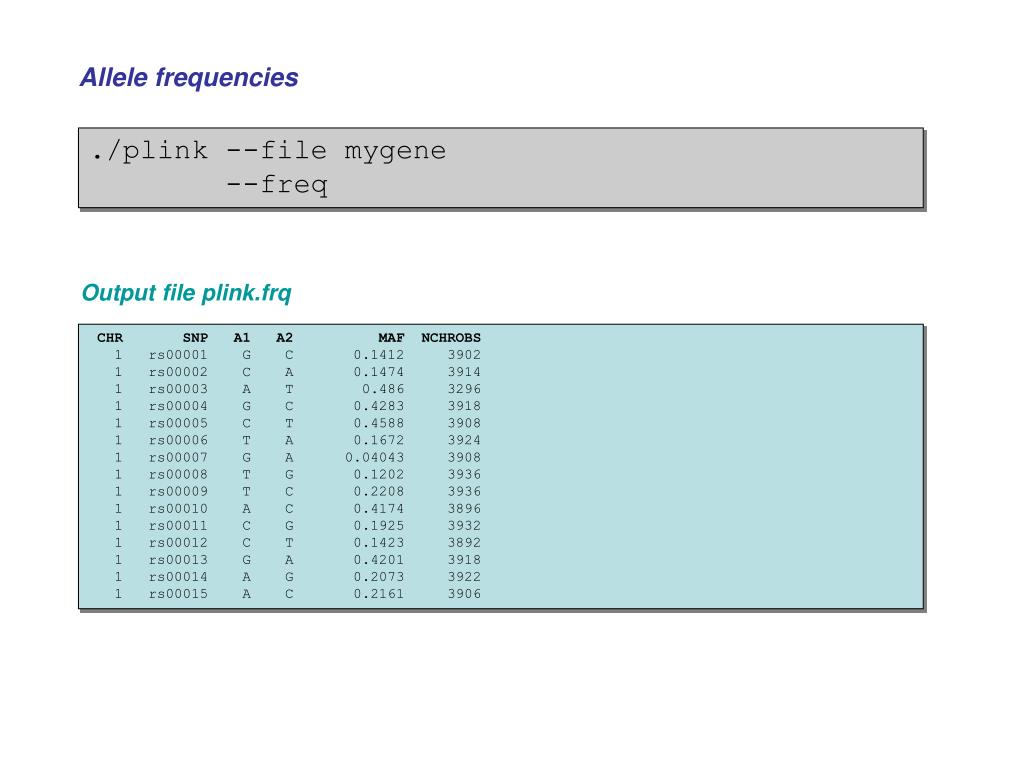Click NCHROBS value 3296
The height and width of the screenshot is (768, 1024).
464,389
